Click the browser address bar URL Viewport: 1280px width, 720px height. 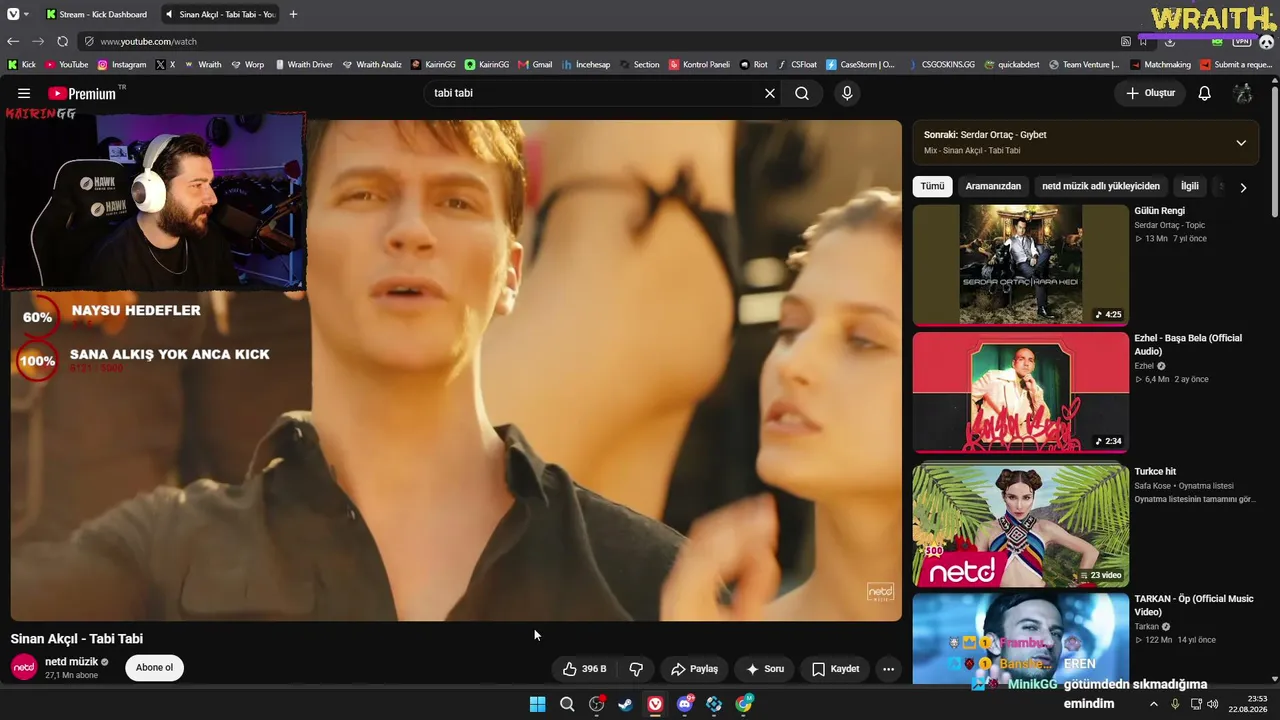coord(148,41)
